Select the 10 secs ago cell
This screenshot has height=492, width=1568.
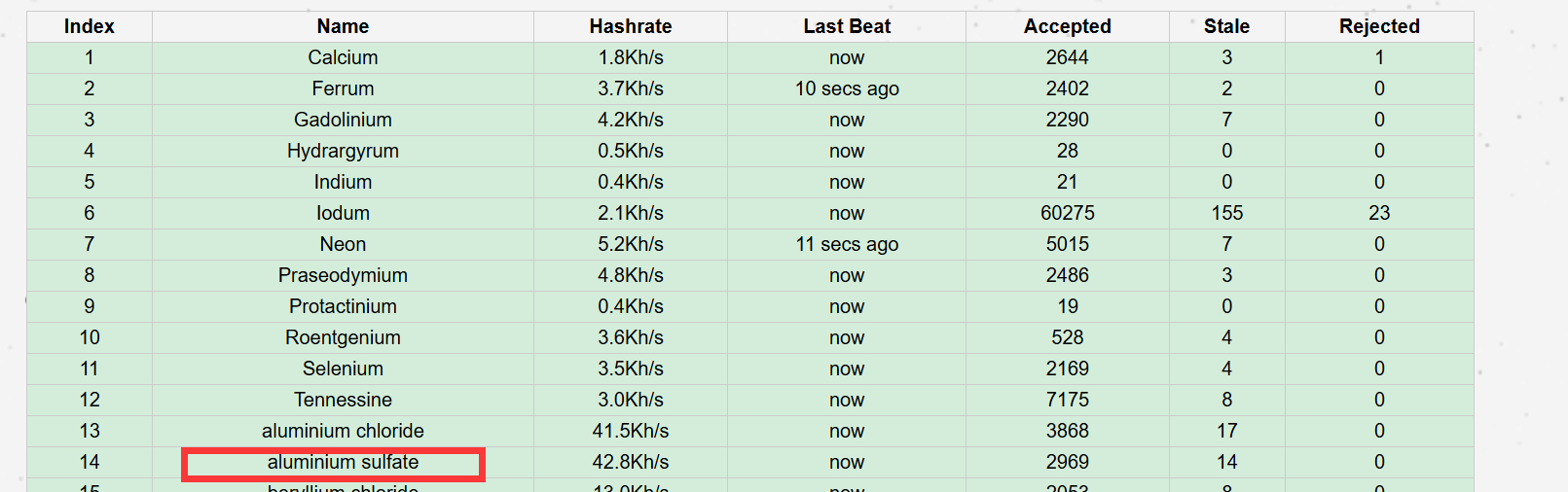click(x=847, y=88)
